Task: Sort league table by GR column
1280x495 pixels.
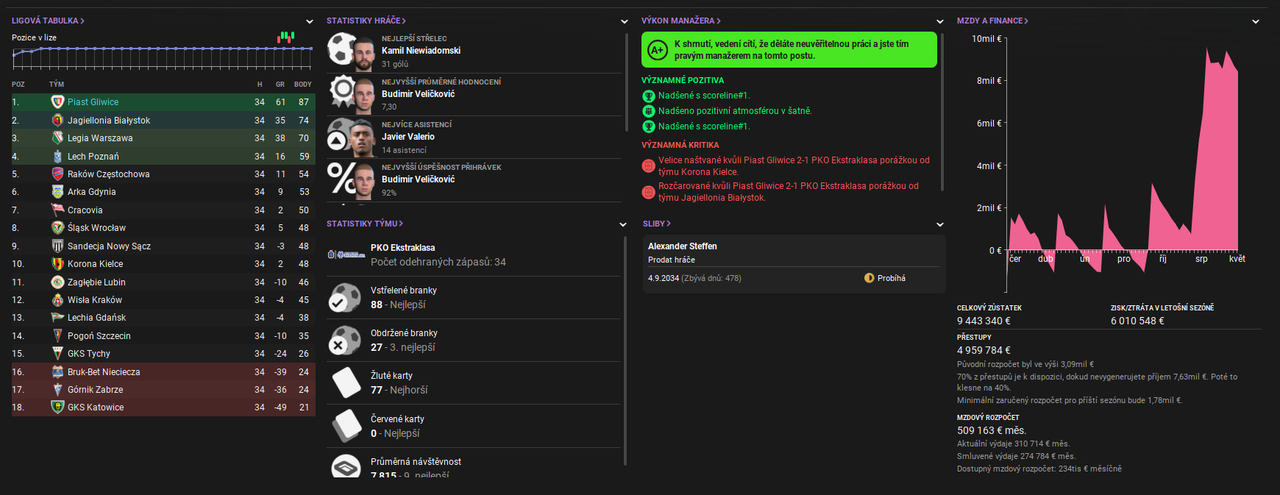Action: [281, 84]
